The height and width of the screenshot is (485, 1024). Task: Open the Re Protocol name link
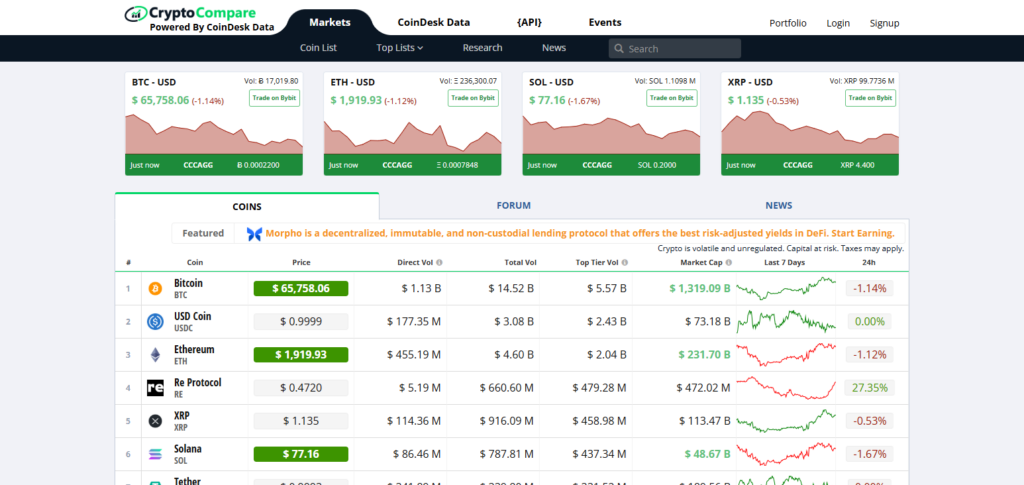(x=197, y=383)
